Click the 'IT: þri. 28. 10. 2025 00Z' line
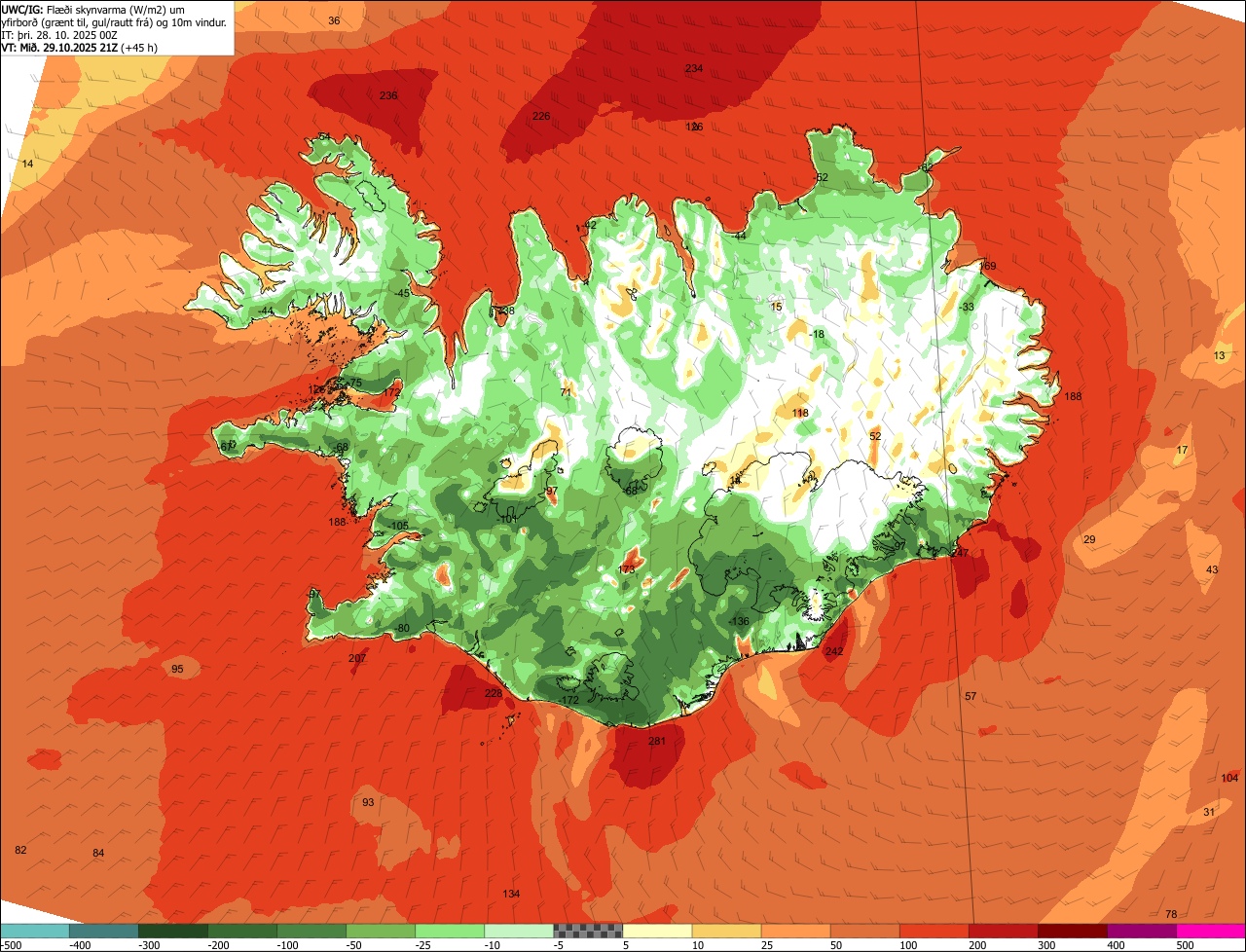Image resolution: width=1246 pixels, height=952 pixels. [60, 35]
